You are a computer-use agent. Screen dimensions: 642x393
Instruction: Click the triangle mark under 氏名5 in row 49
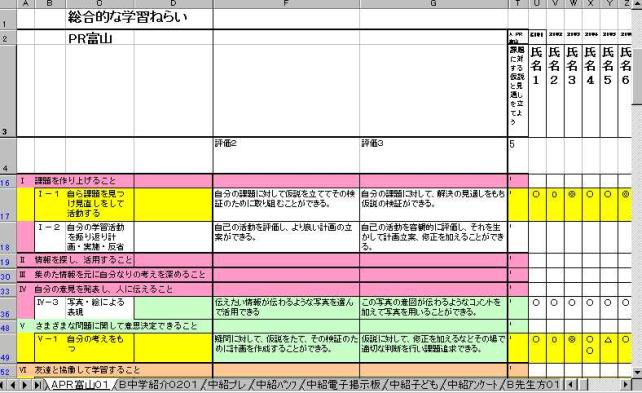[608, 340]
